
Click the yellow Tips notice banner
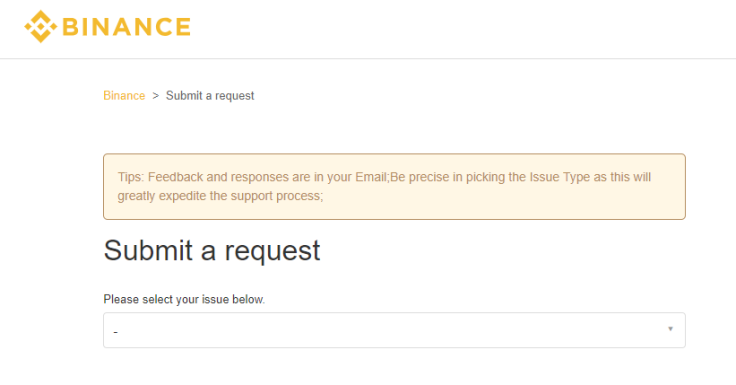coord(394,186)
